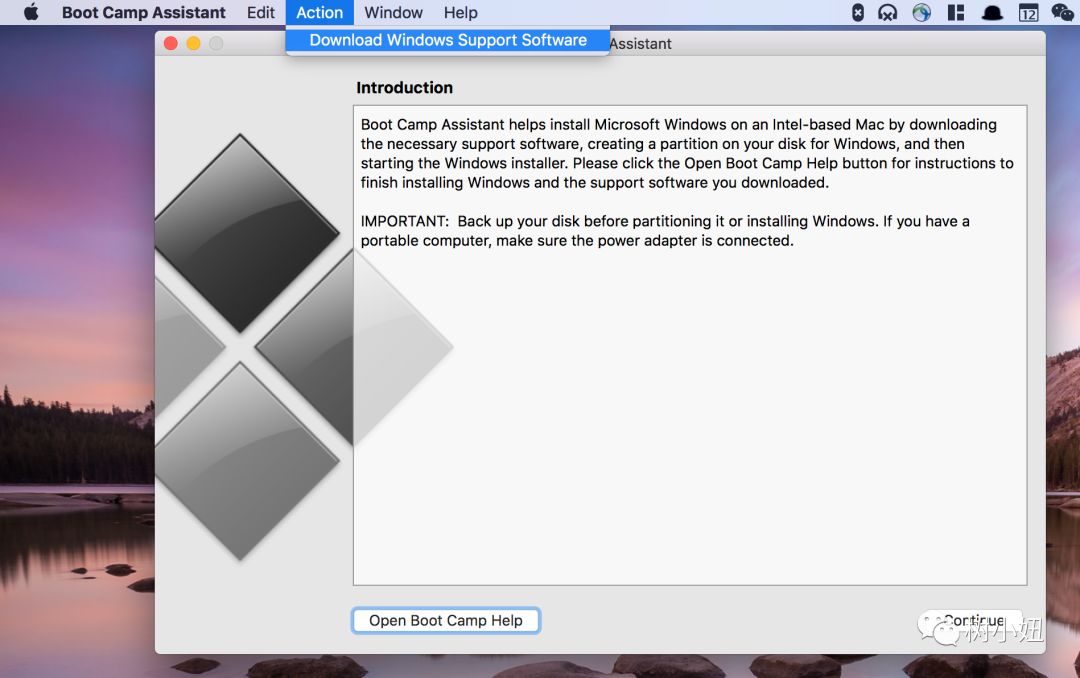Click the Continue button

[x=973, y=620]
